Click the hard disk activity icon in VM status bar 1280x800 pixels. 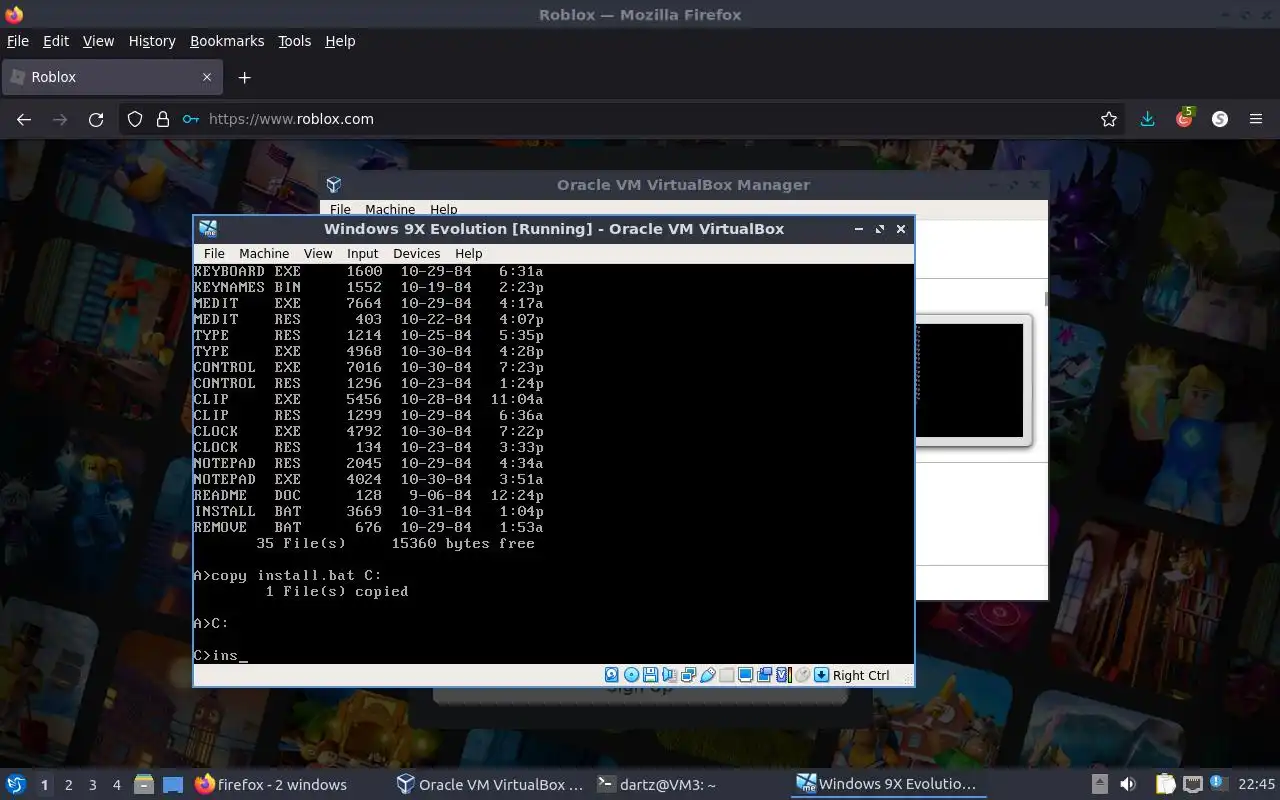612,675
